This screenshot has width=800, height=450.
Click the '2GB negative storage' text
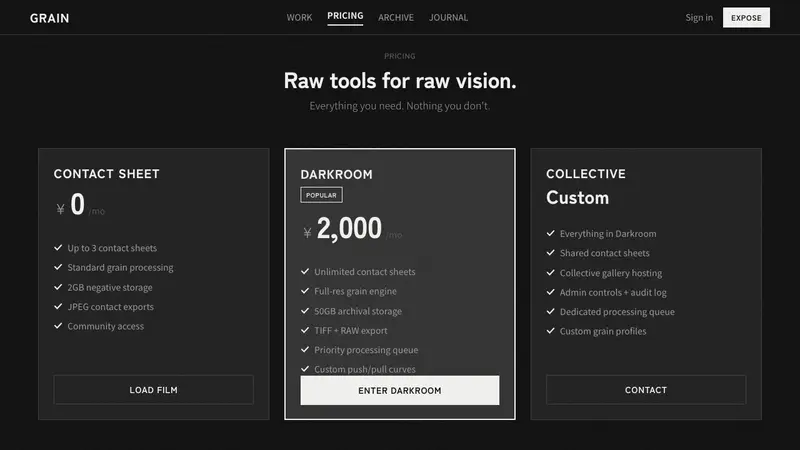pyautogui.click(x=110, y=287)
